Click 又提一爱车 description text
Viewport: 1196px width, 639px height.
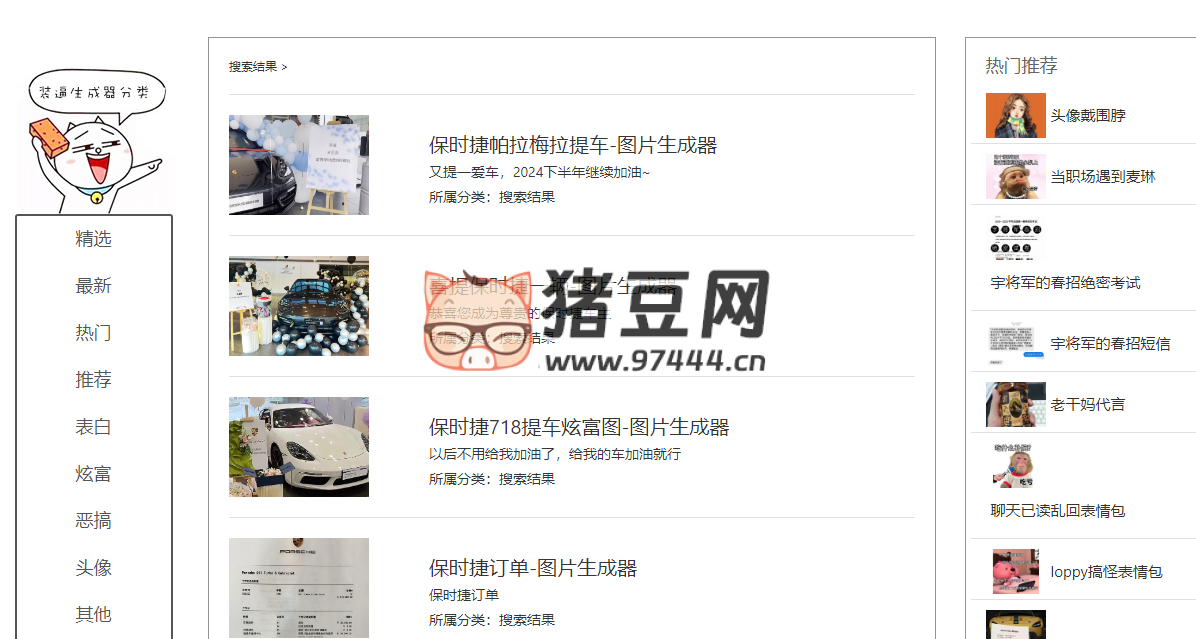[539, 172]
